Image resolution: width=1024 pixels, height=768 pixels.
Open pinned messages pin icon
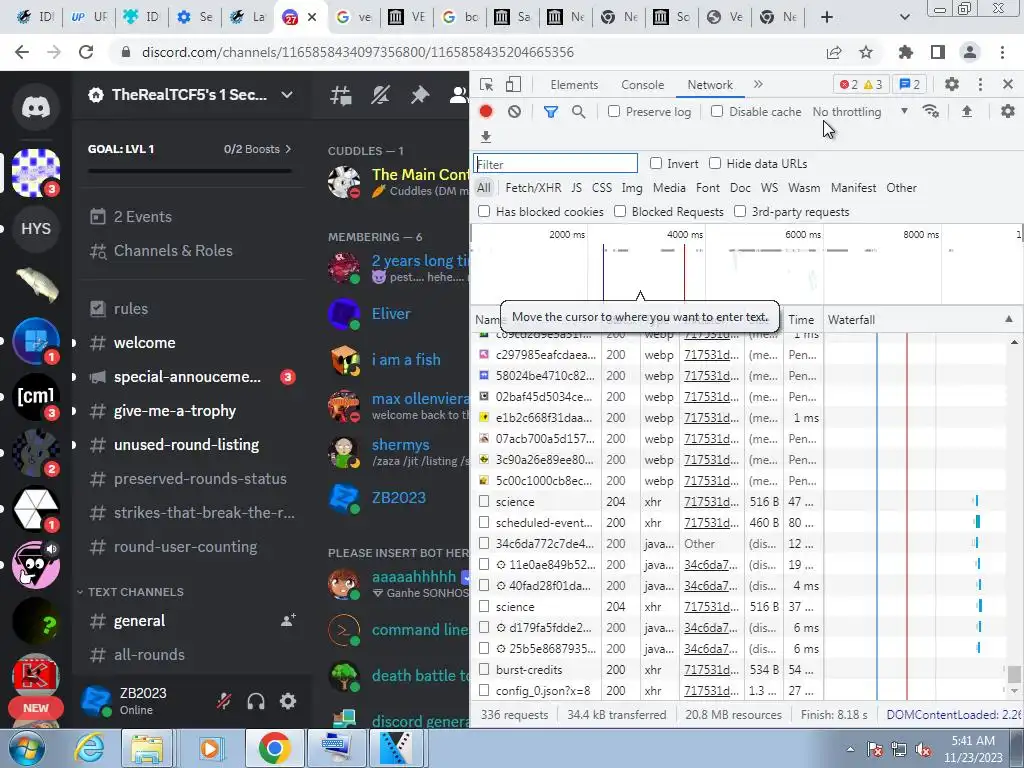tap(419, 95)
